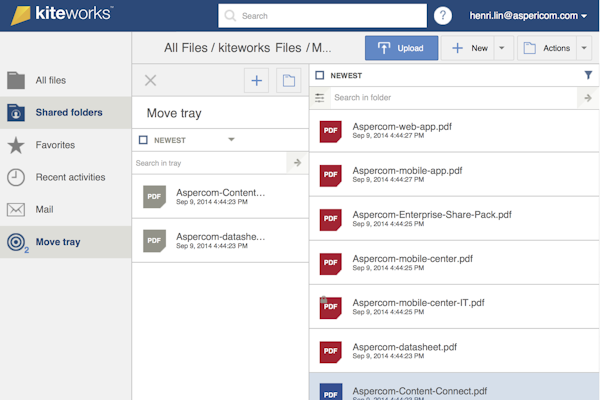The height and width of the screenshot is (400, 600).
Task: Go to Recent activities
Action: 66,177
